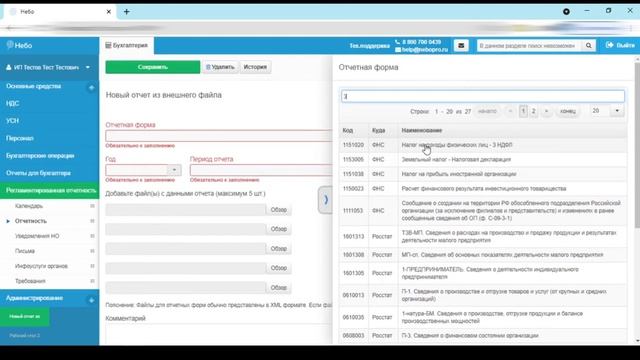This screenshot has width=640, height=360.
Task: Click page 1 in pagination
Action: point(523,111)
